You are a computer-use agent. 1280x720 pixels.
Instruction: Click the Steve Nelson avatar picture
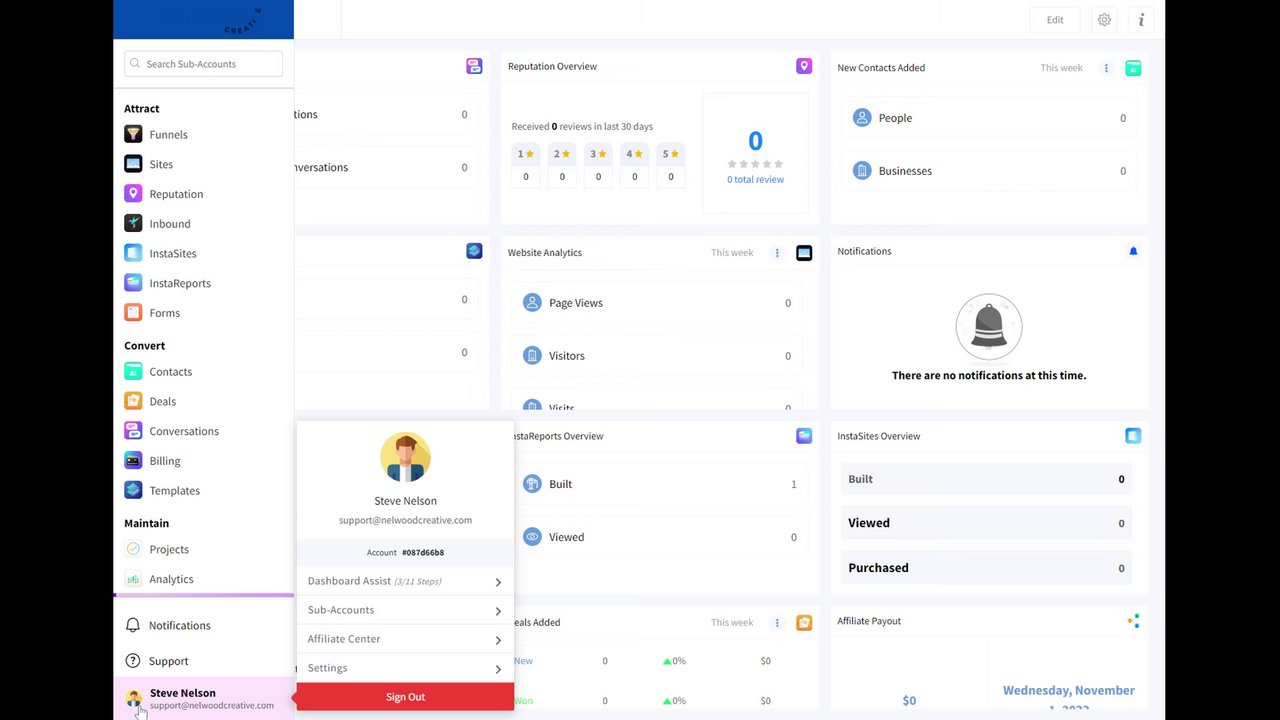[x=405, y=457]
